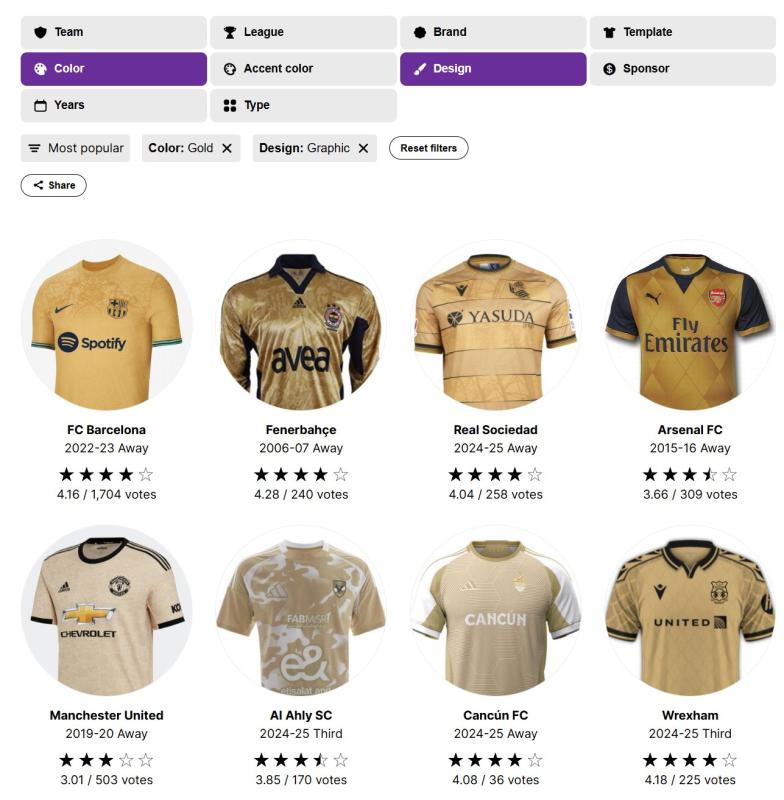Click the sort icon beside Most popular
Viewport: 784px width, 800px height.
[34, 148]
